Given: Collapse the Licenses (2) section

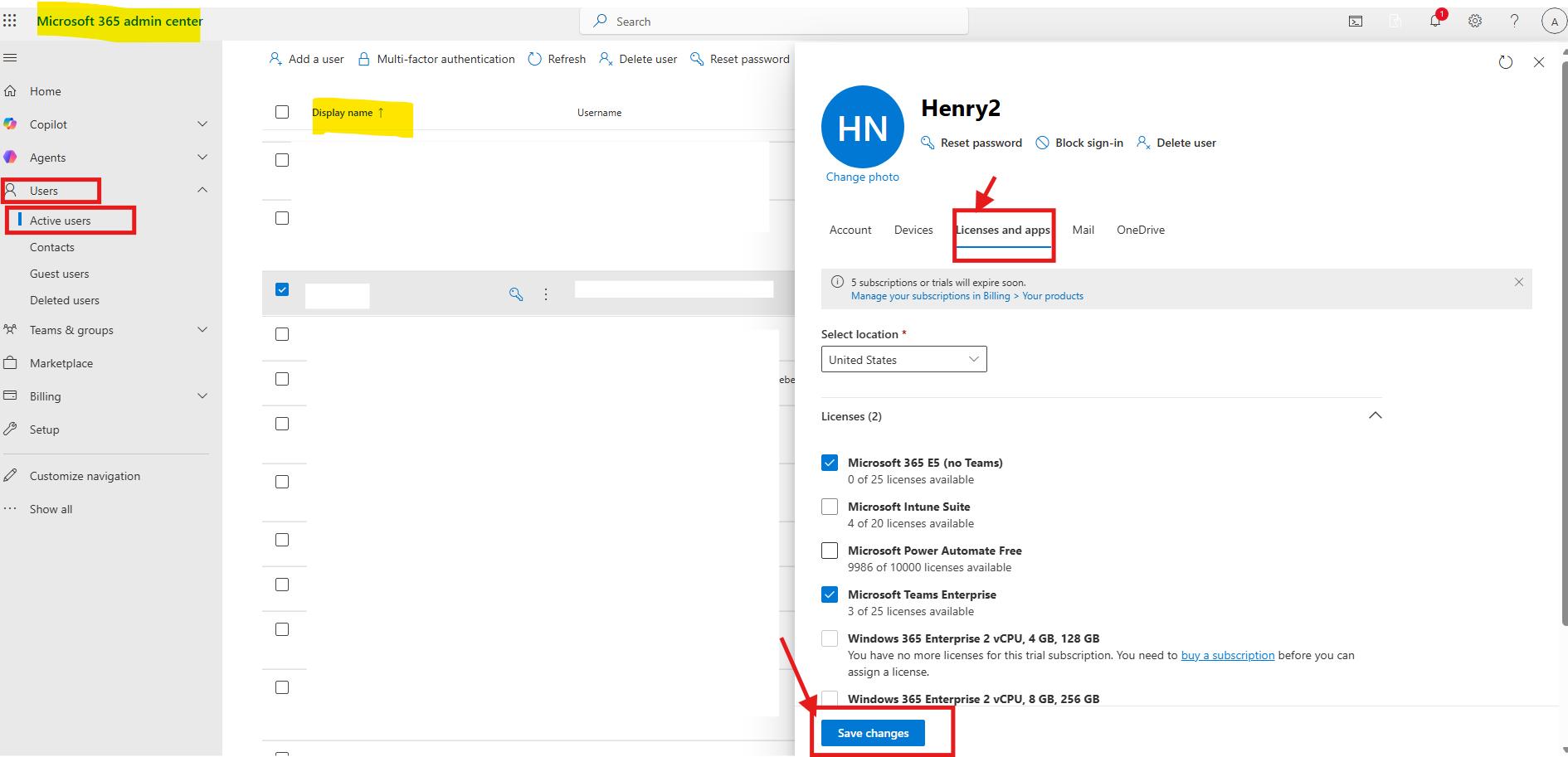Looking at the screenshot, I should [1376, 415].
